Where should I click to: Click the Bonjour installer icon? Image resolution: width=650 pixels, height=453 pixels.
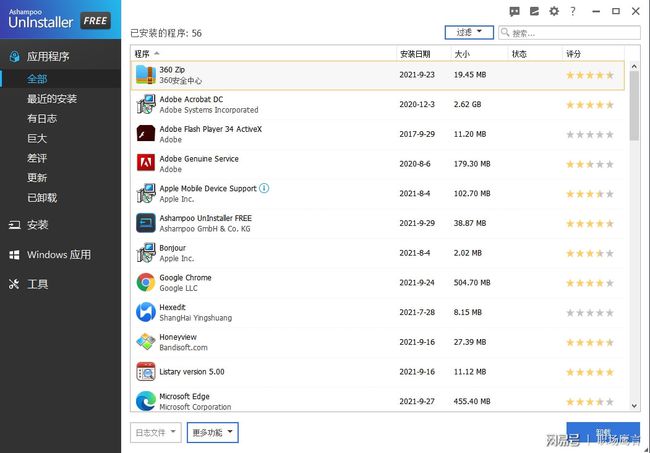point(146,253)
